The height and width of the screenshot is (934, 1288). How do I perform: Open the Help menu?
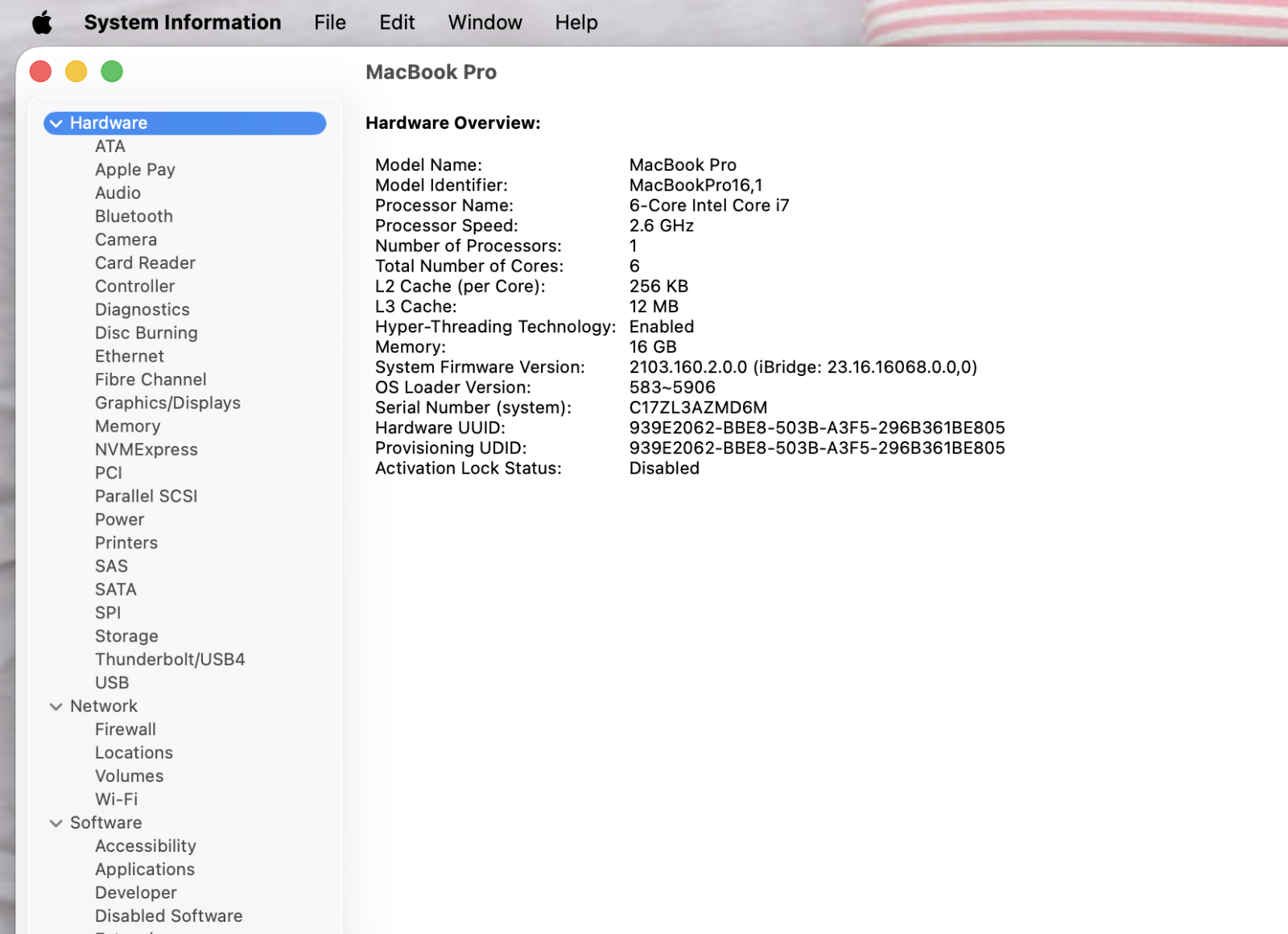point(576,23)
